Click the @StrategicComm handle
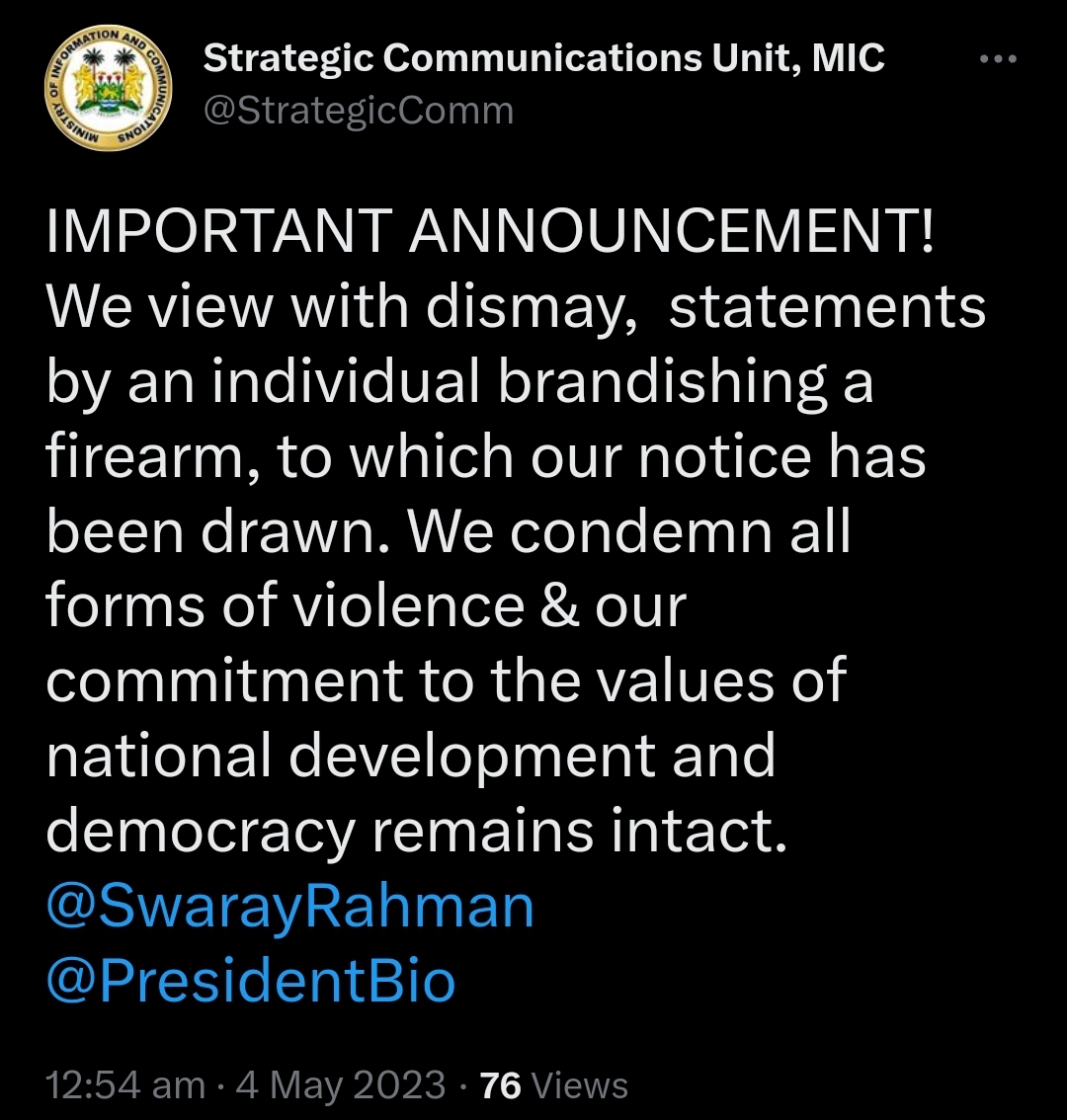The height and width of the screenshot is (1120, 1067). (x=358, y=111)
